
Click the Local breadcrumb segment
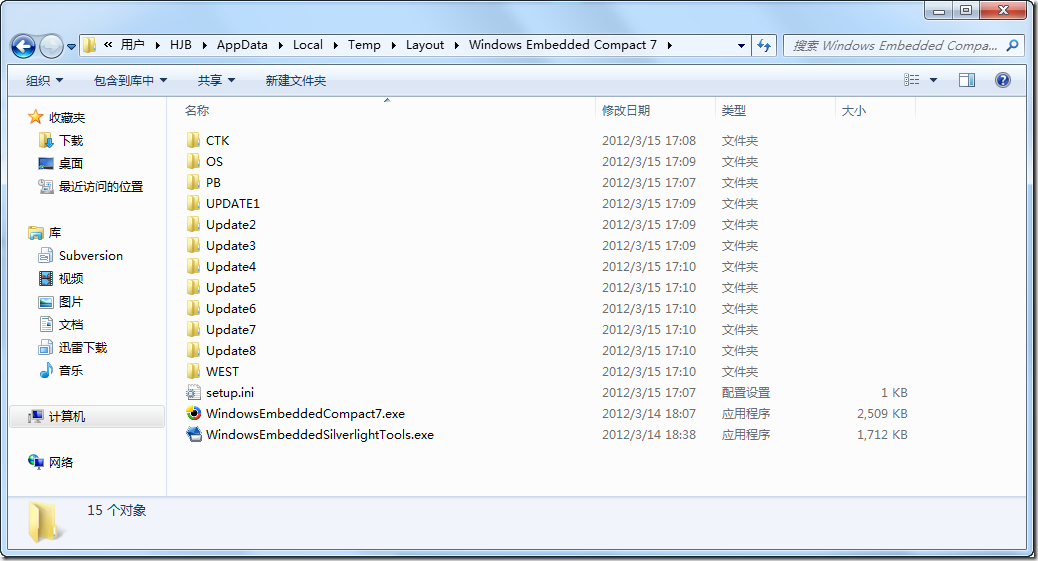coord(308,45)
